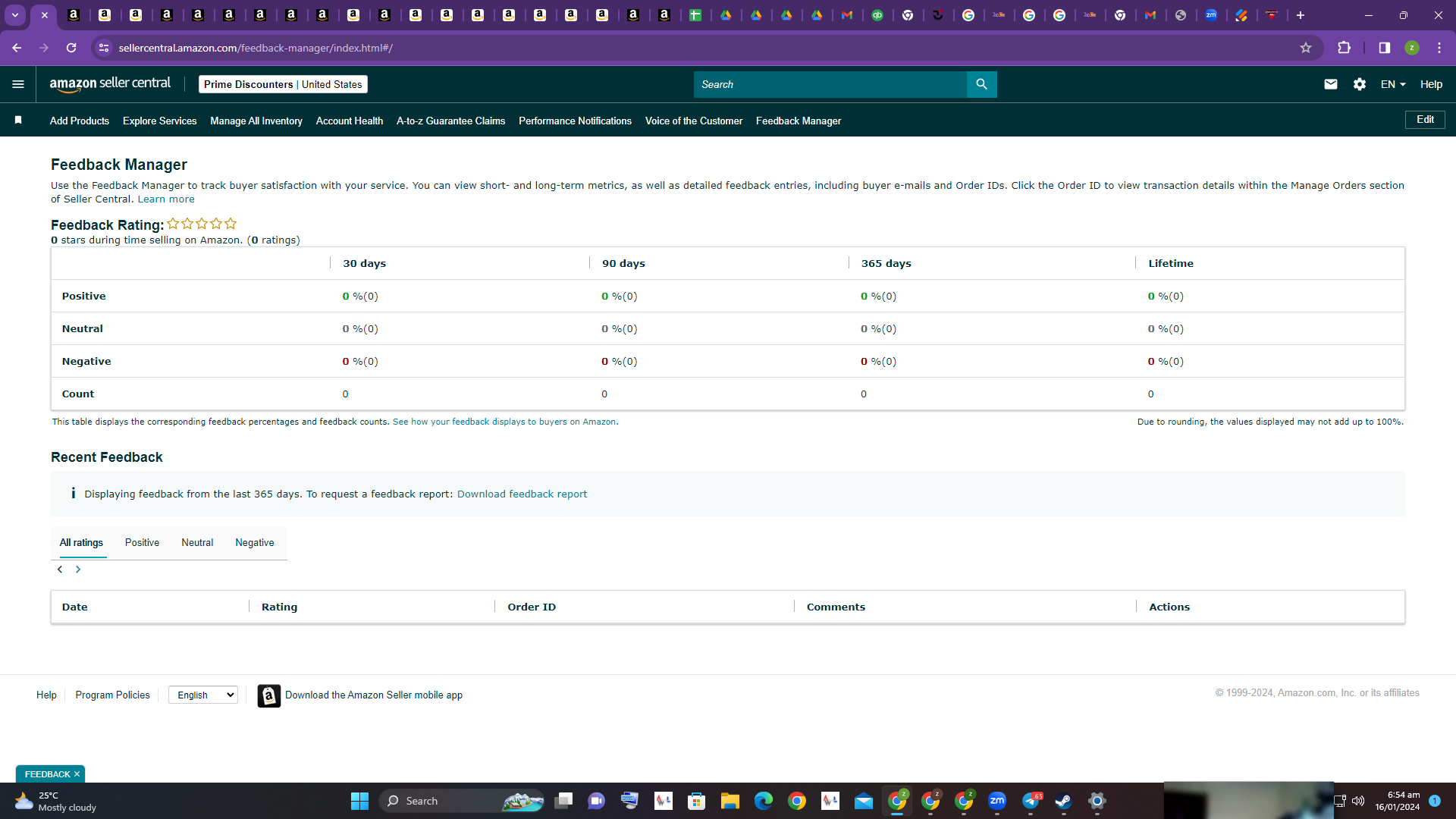Click the Actions column header

(1169, 607)
